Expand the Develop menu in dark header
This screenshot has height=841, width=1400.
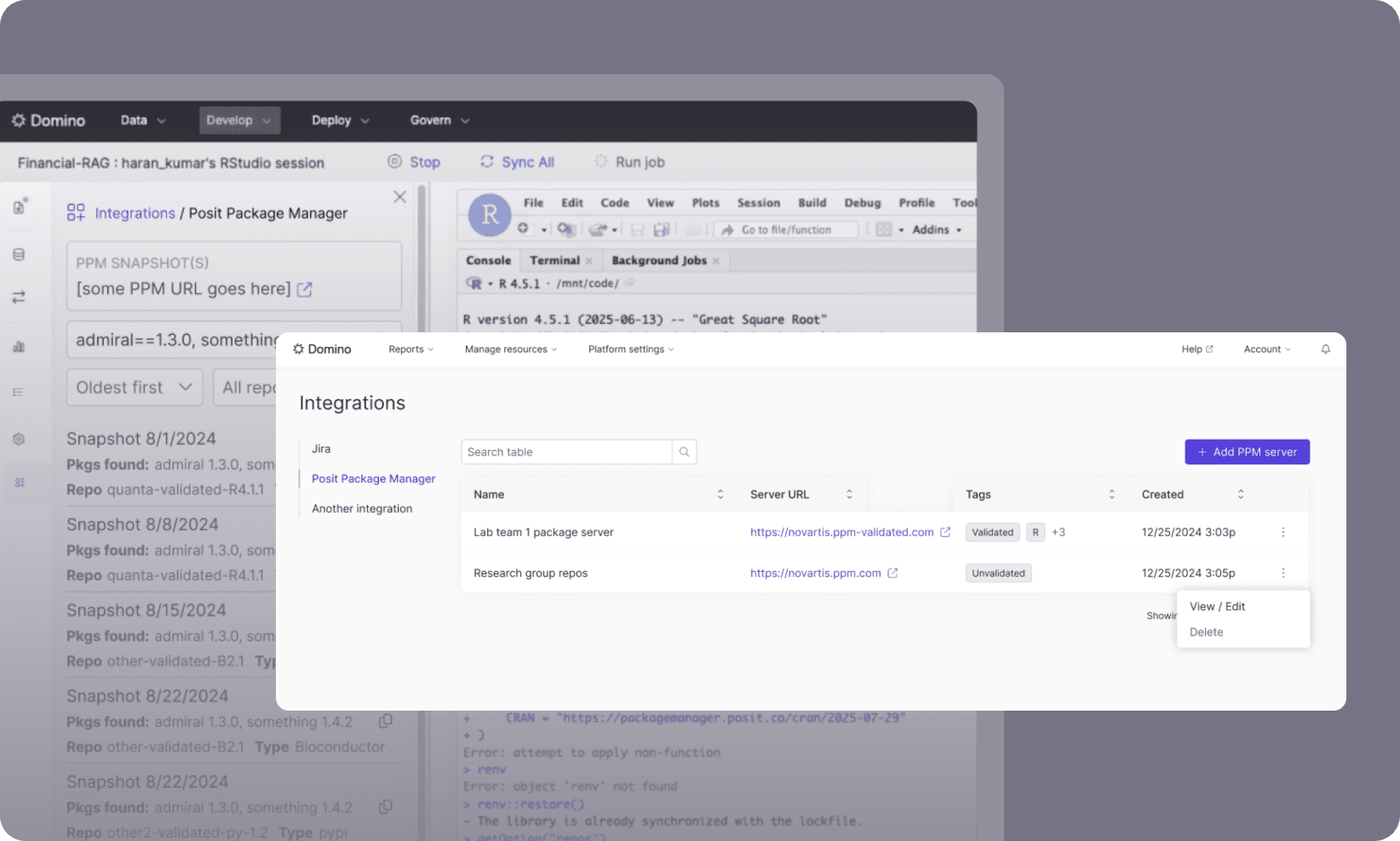[x=239, y=121]
